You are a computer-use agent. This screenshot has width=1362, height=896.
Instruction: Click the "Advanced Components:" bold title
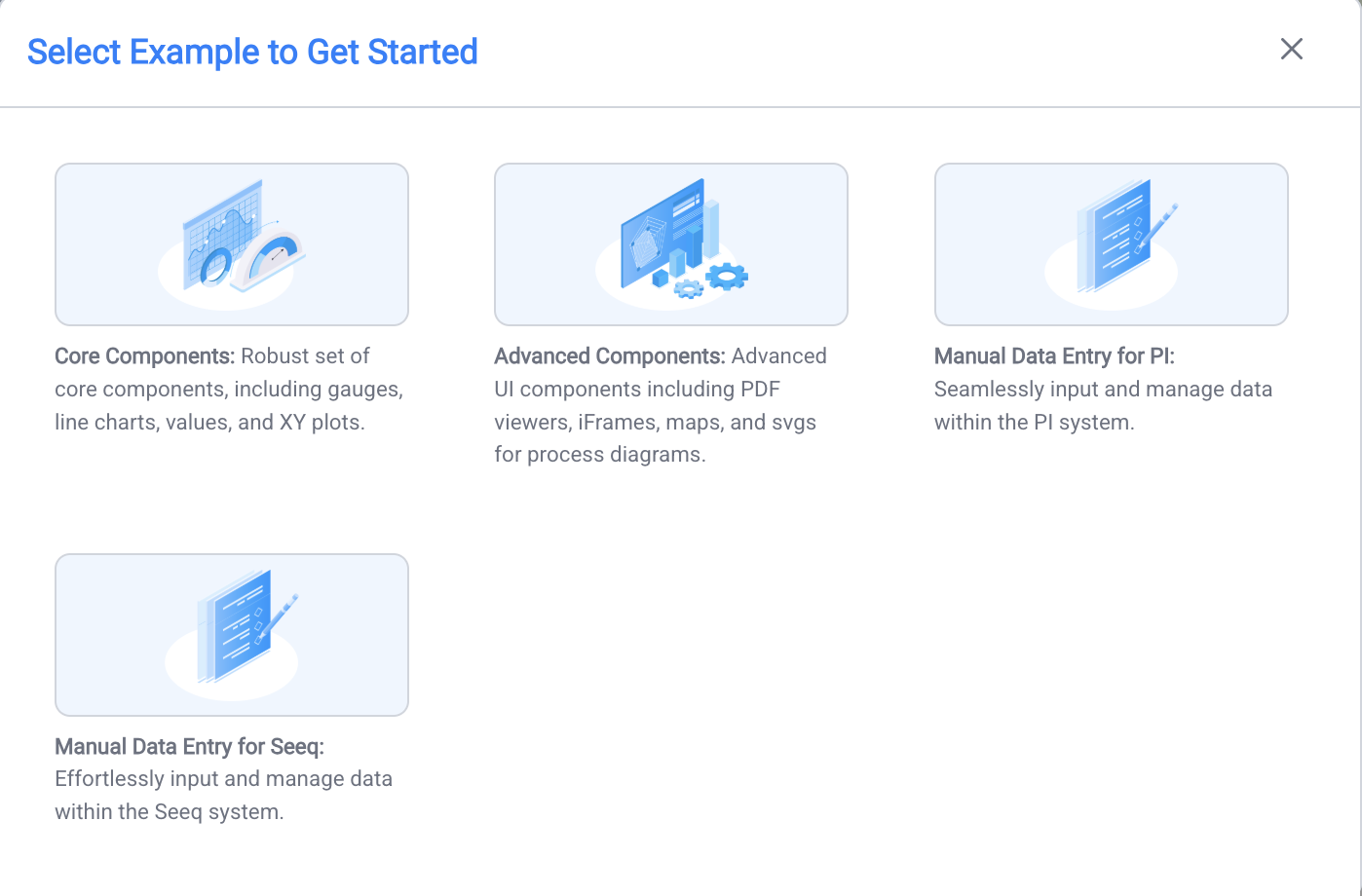pos(610,356)
